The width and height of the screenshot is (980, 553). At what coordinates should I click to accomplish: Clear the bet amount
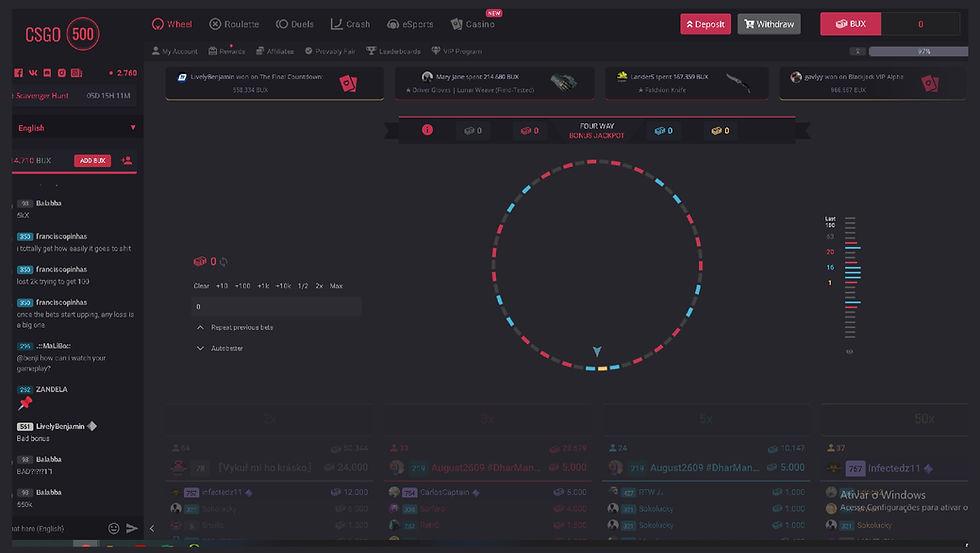201,286
